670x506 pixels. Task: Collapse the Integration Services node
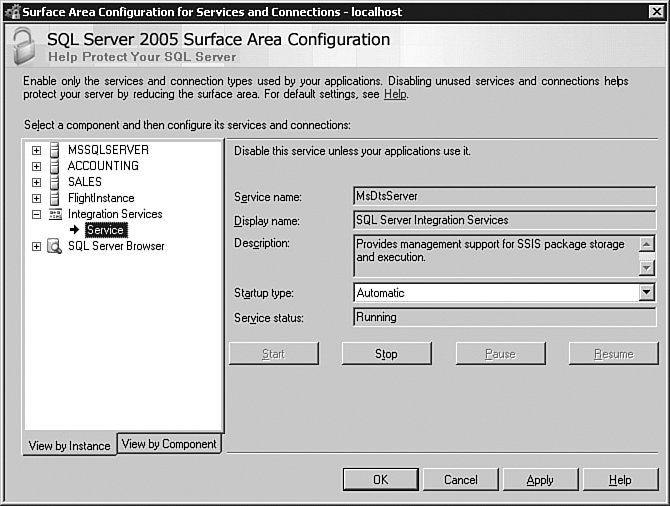tap(36, 215)
